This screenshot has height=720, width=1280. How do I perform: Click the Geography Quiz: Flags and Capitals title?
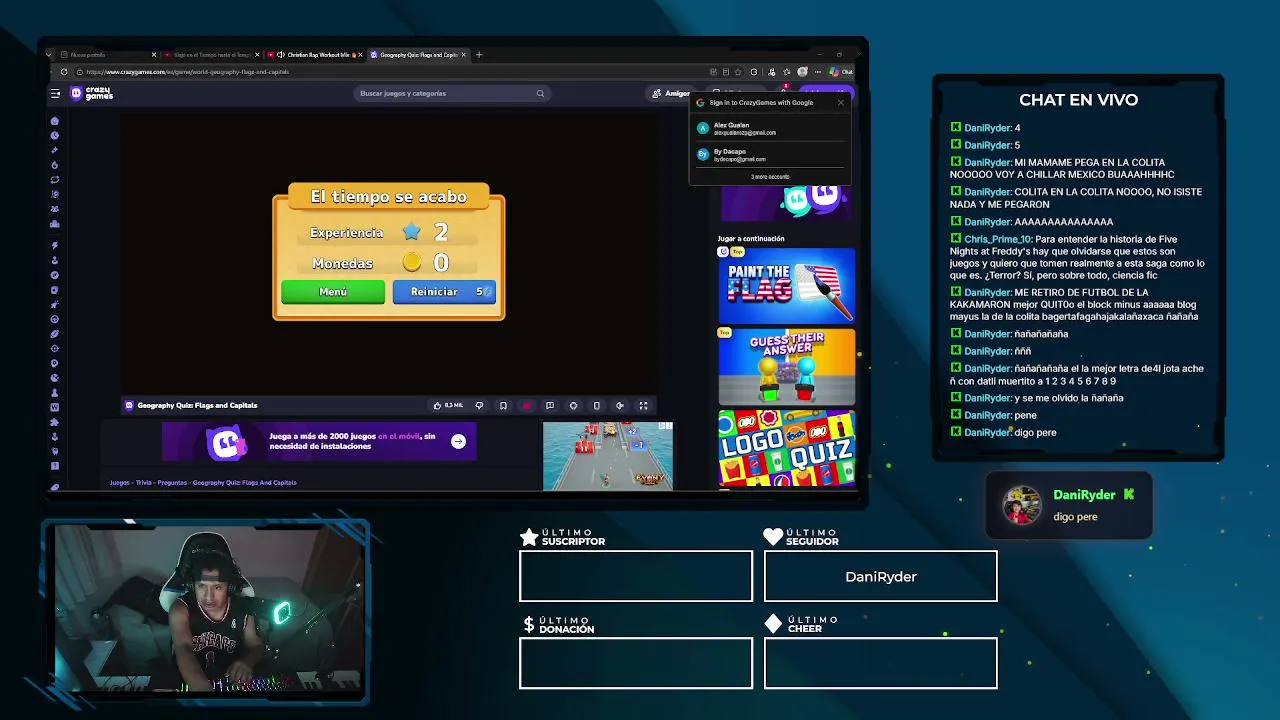point(197,405)
